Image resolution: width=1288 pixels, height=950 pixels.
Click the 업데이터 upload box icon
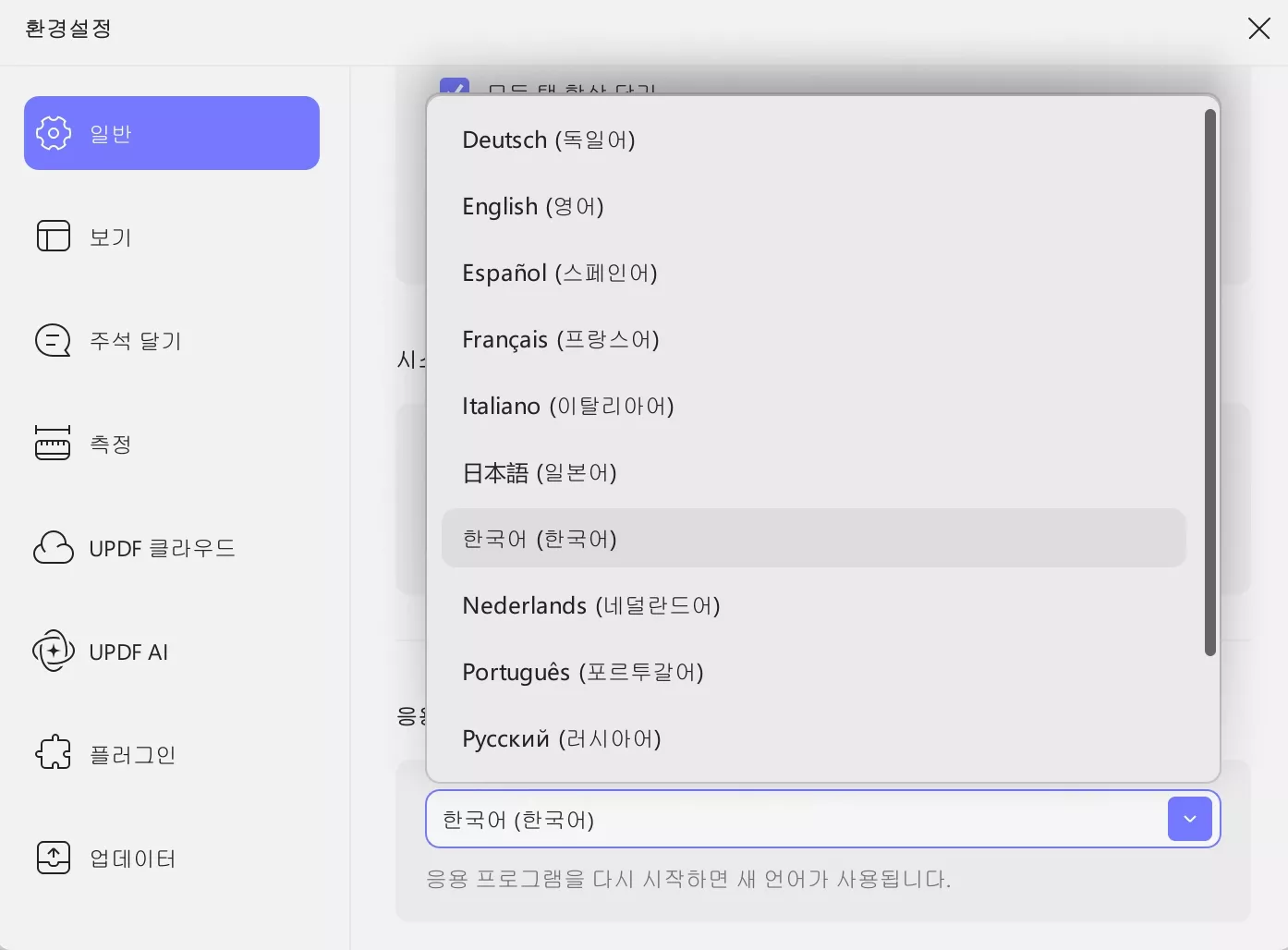pyautogui.click(x=54, y=858)
